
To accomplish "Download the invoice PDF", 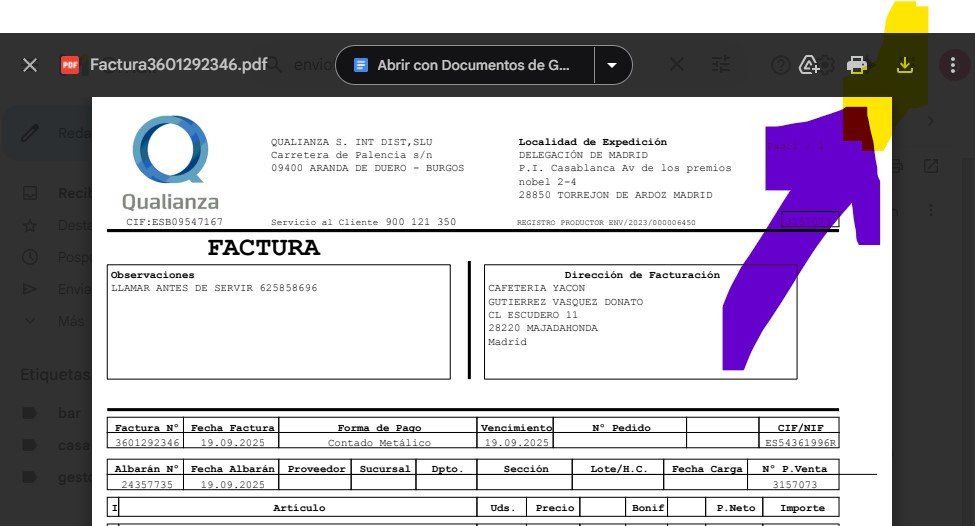I will click(904, 66).
